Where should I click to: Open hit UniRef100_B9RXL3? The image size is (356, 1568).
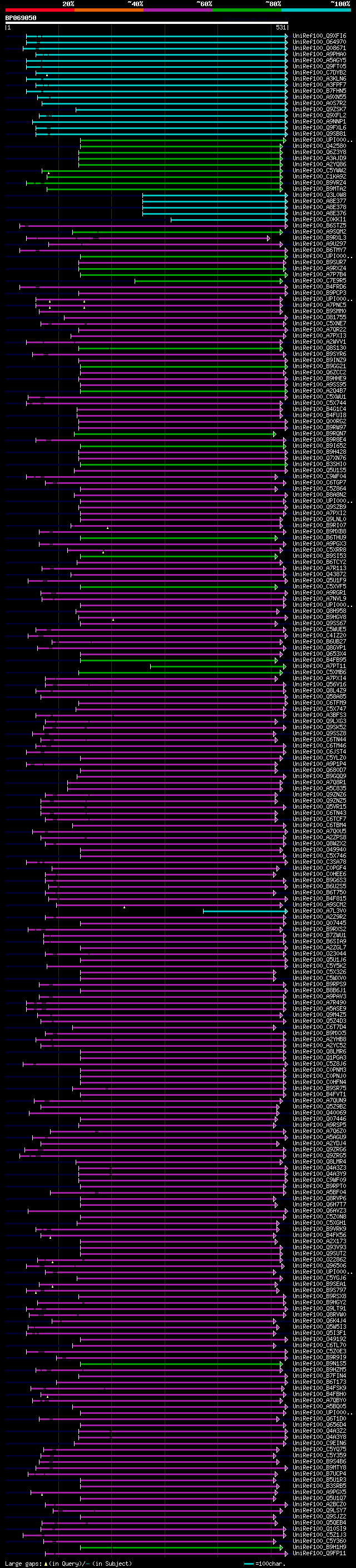319,238
